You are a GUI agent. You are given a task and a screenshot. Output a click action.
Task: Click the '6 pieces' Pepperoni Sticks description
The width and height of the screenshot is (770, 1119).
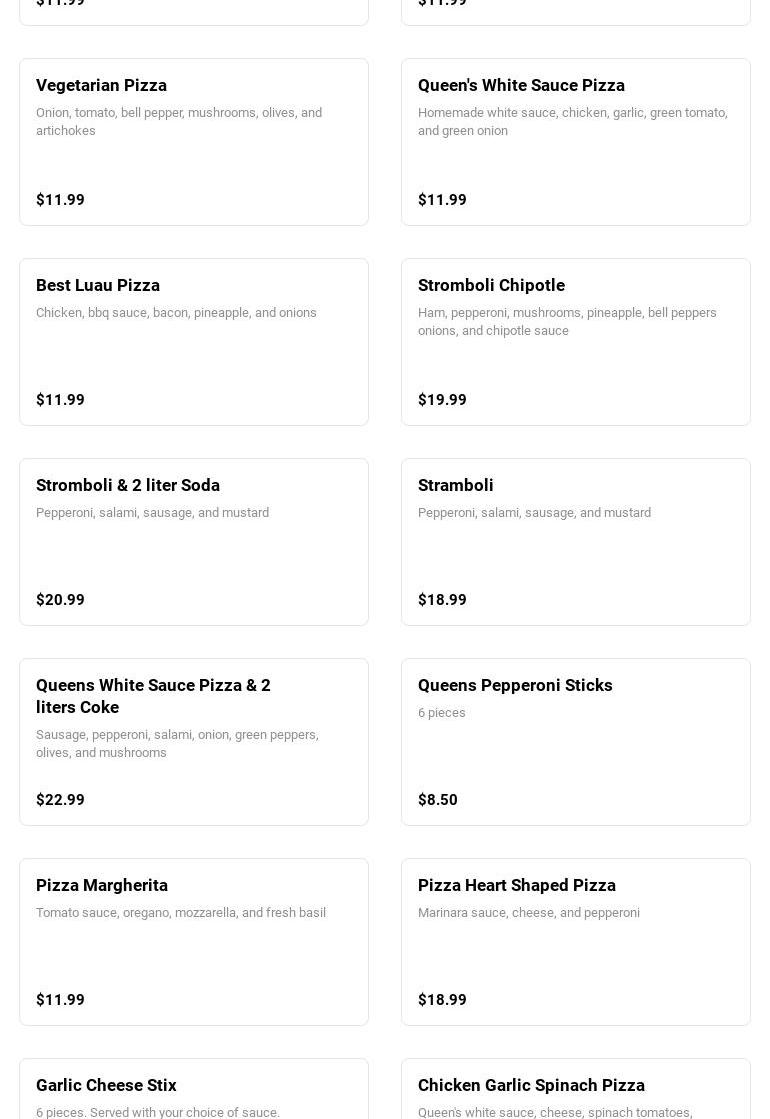point(442,713)
